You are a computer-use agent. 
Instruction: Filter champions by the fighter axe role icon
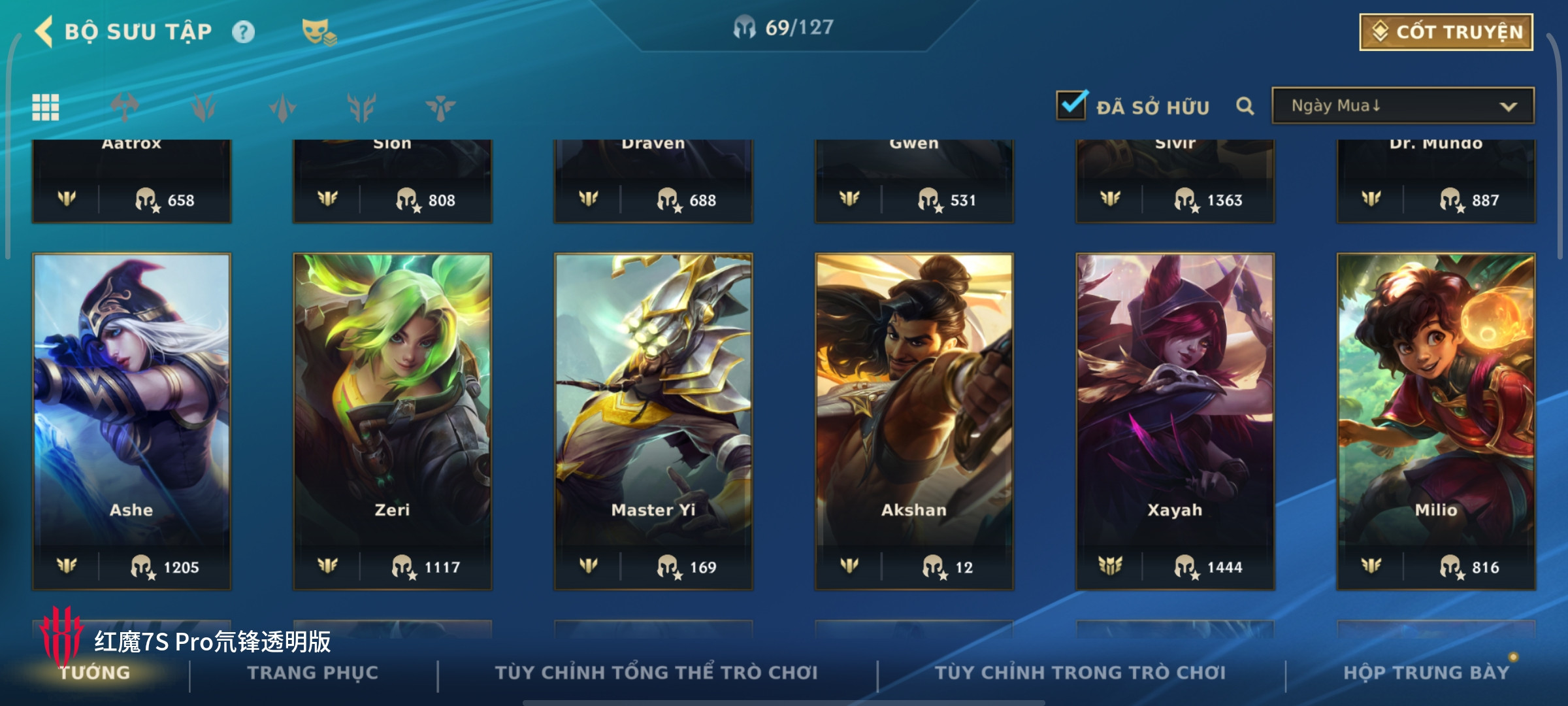[124, 107]
